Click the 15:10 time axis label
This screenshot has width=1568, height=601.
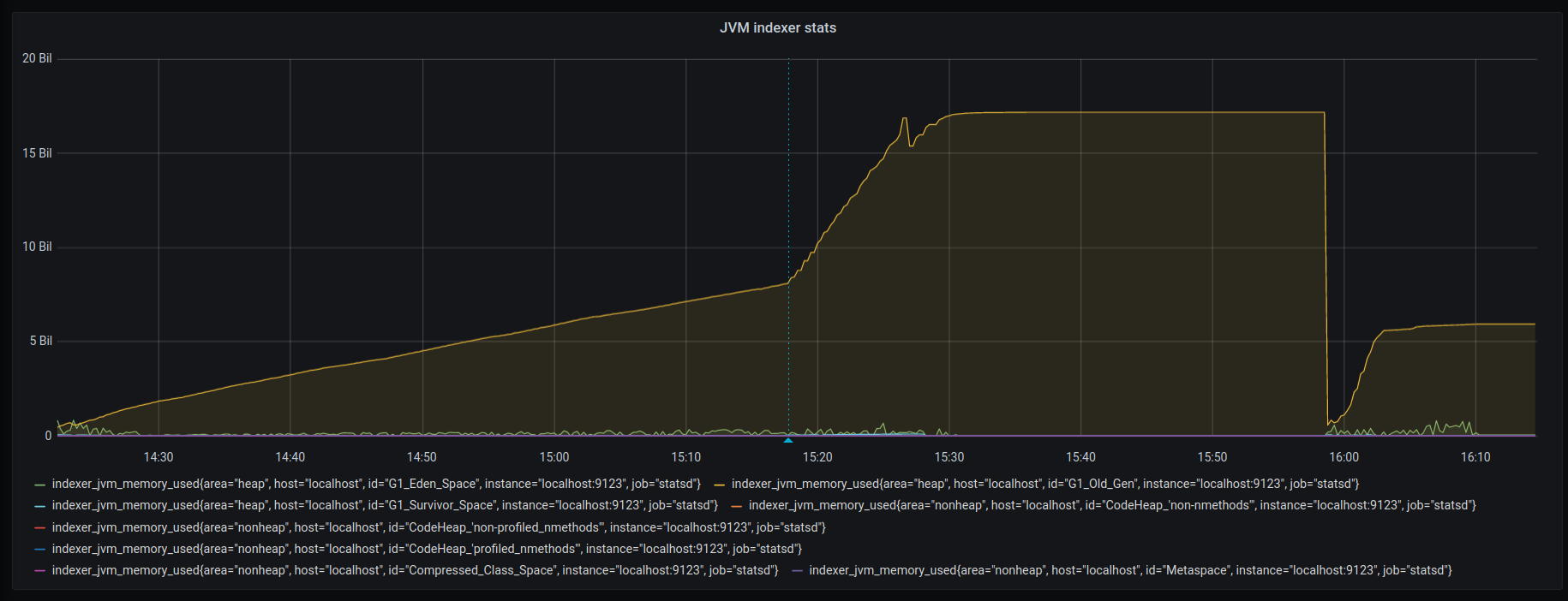(685, 457)
